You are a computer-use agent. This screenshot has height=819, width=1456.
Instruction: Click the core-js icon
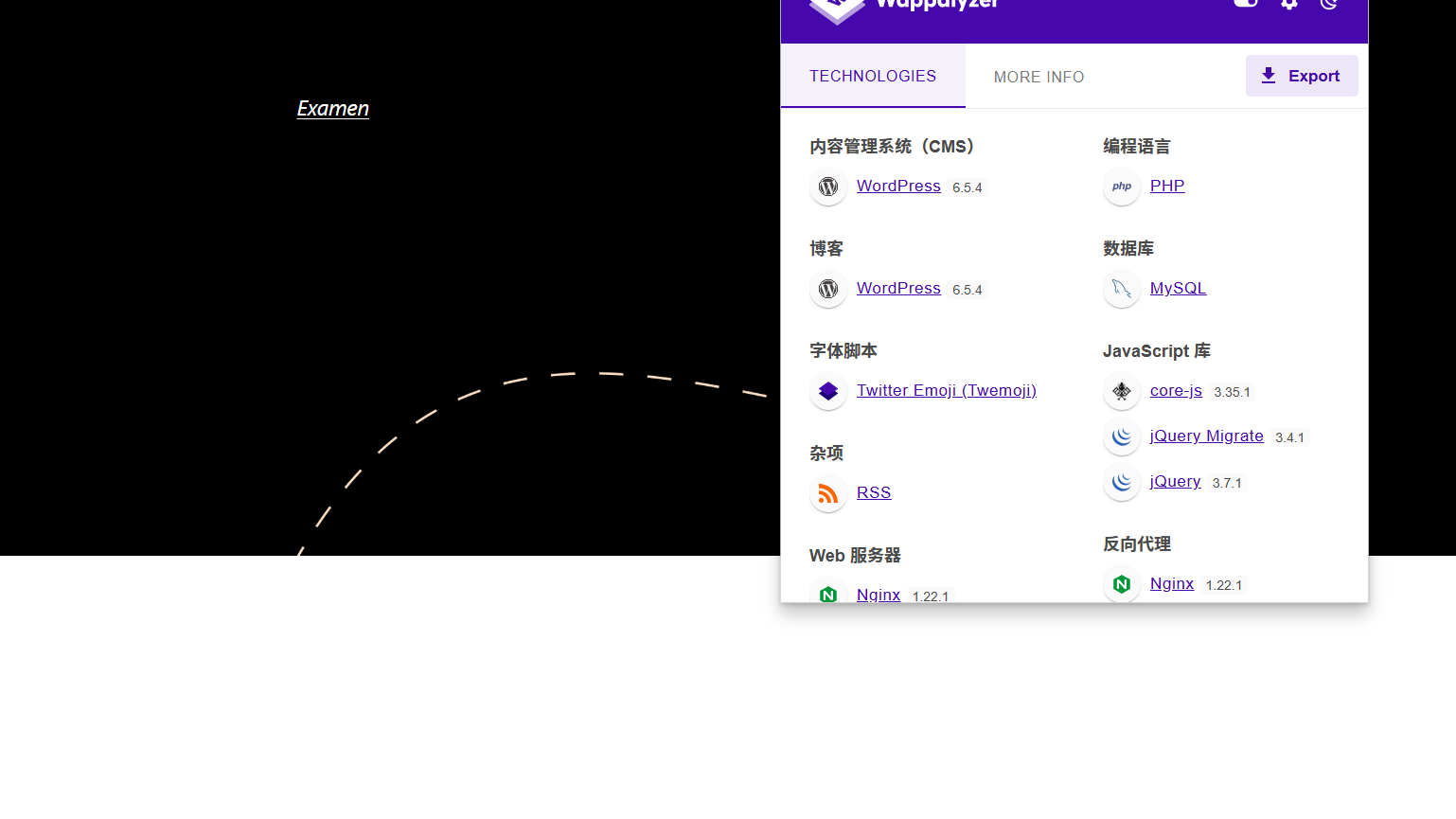(x=1122, y=391)
